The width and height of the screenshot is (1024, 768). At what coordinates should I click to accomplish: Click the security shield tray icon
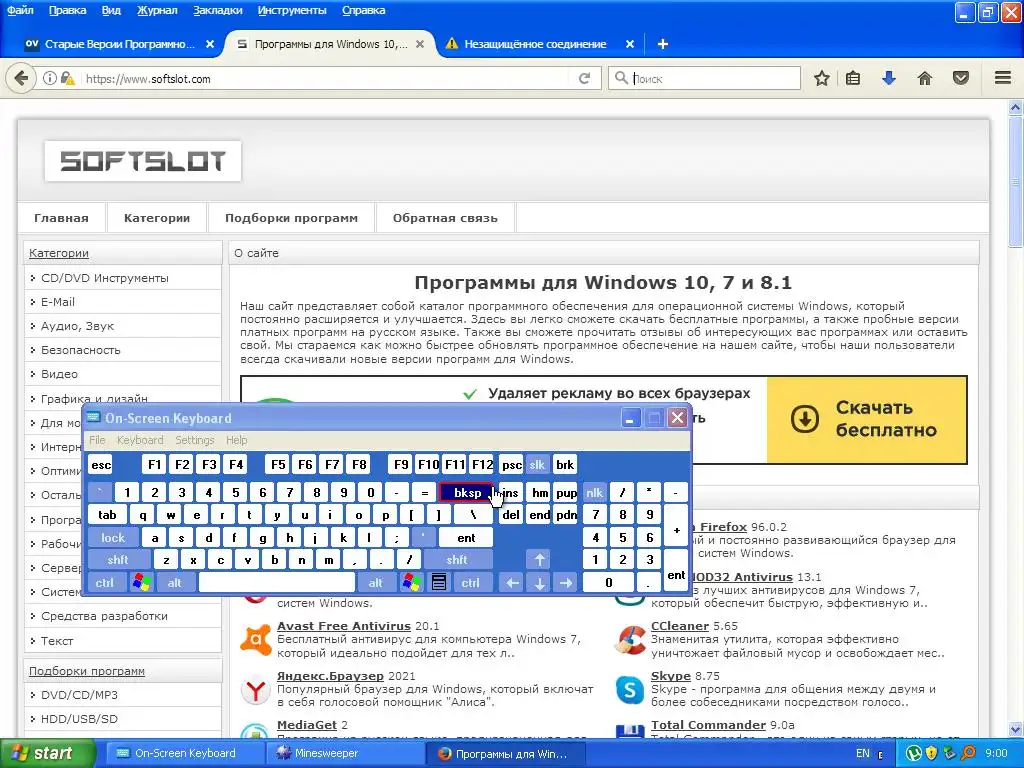point(932,753)
